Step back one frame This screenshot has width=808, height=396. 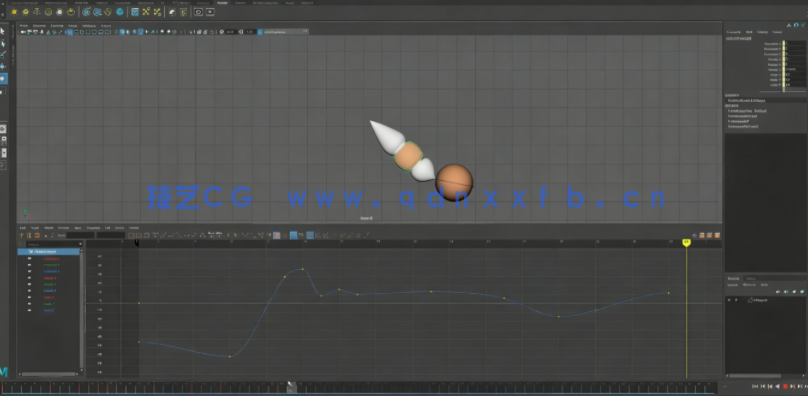point(763,386)
